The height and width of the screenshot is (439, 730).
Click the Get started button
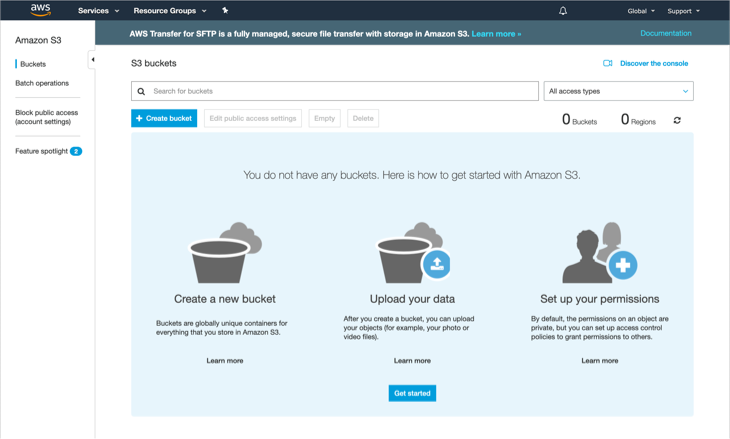tap(412, 393)
